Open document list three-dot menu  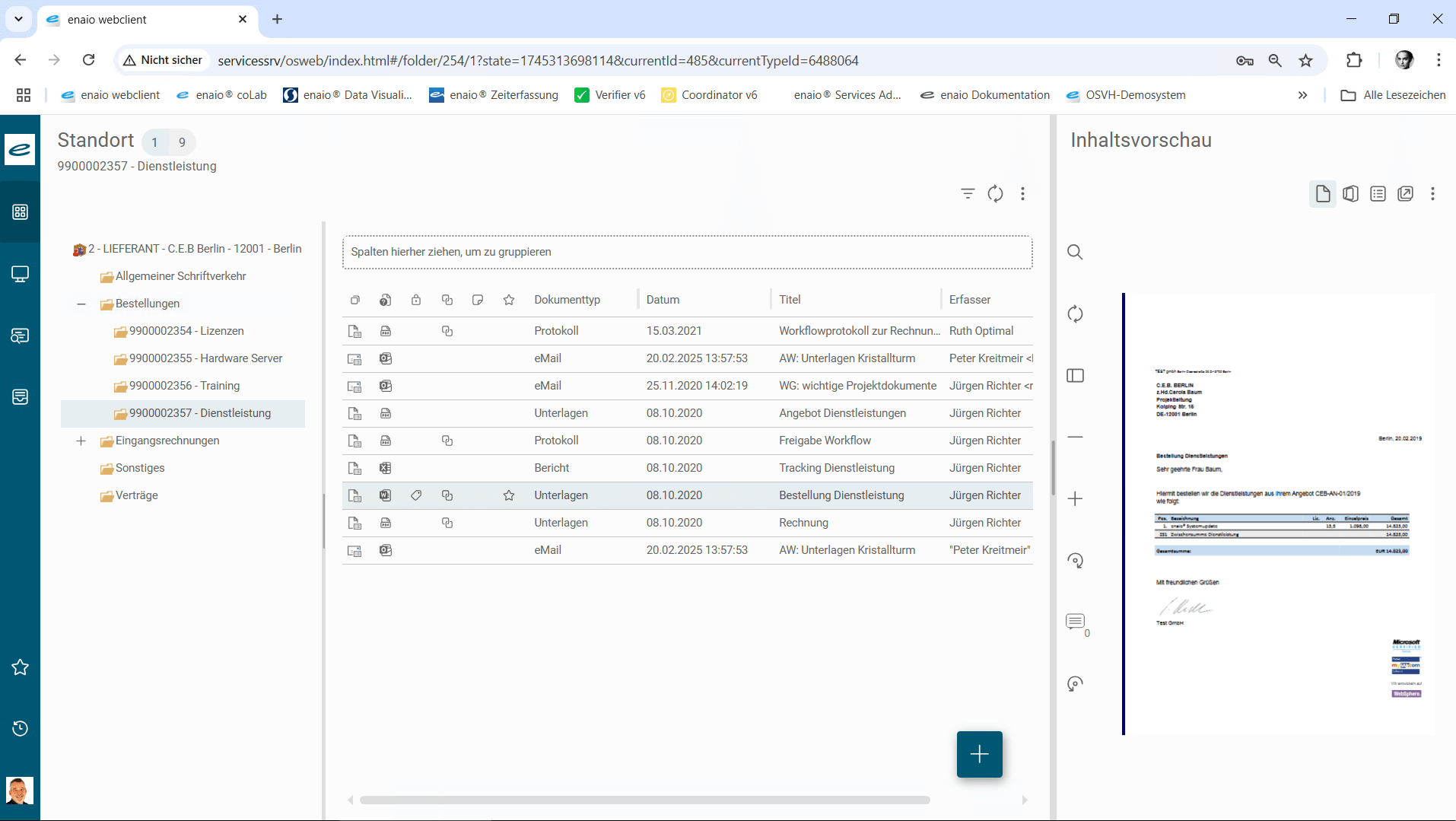(x=1022, y=194)
